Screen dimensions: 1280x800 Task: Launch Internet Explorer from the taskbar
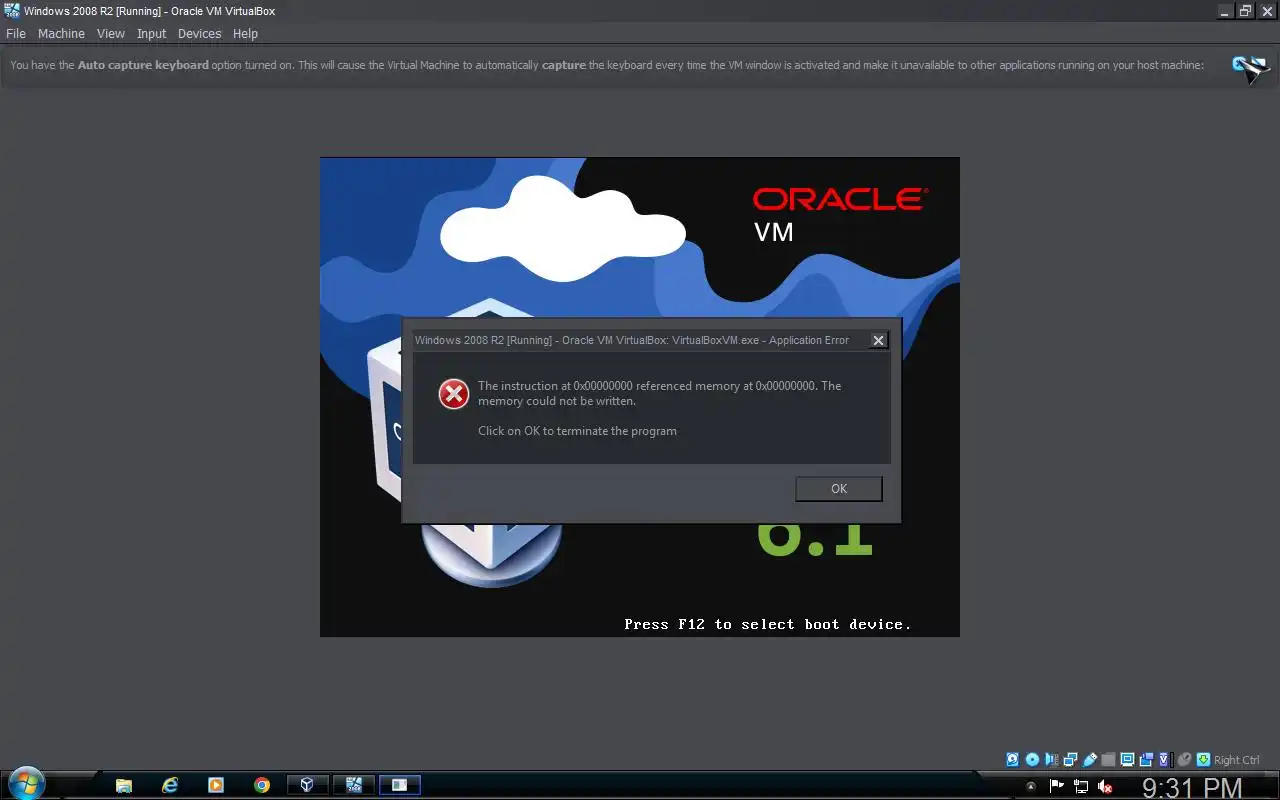[170, 785]
